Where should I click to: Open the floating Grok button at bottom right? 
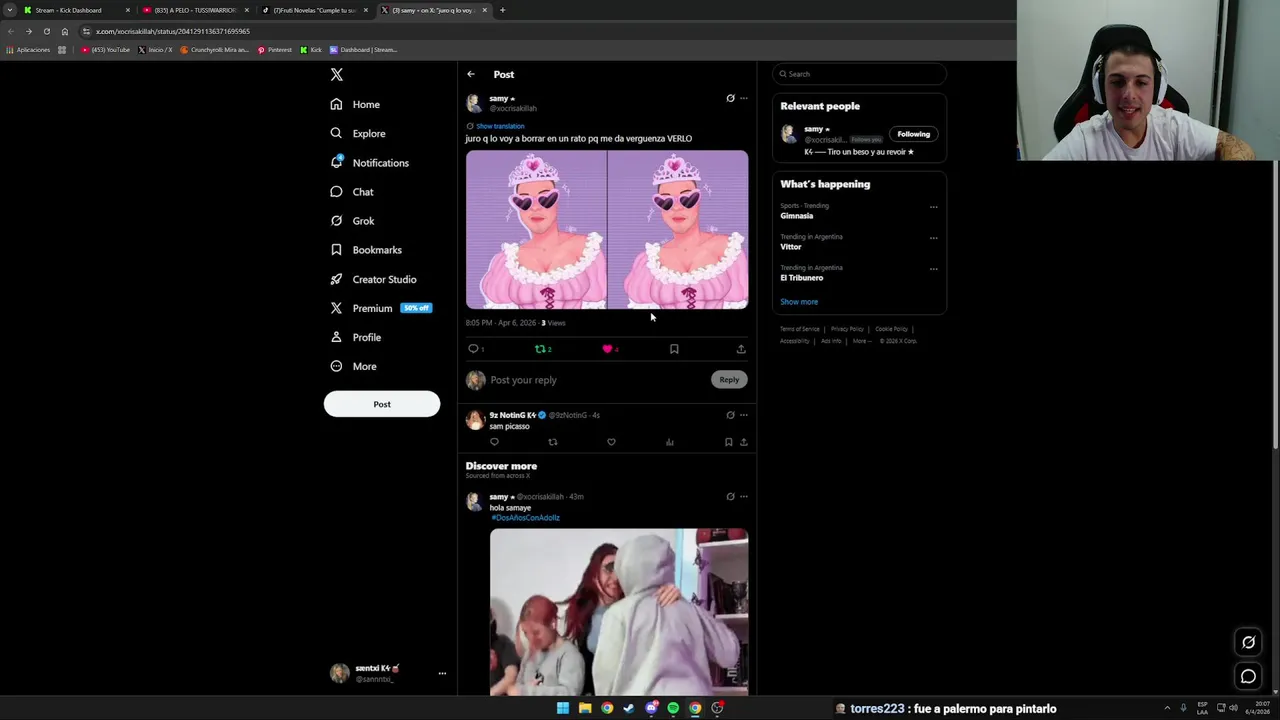coord(1248,642)
